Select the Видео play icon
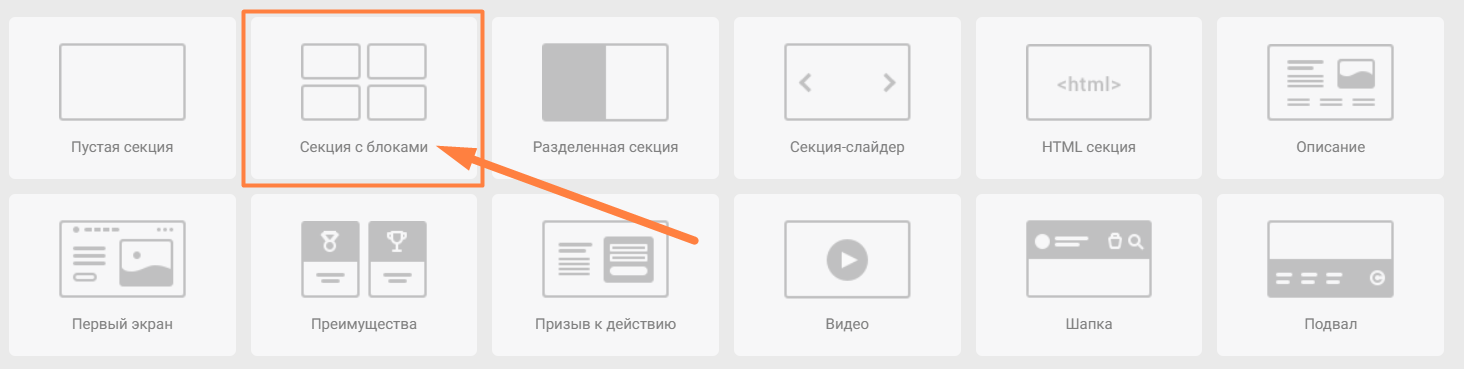This screenshot has height=369, width=1464. pyautogui.click(x=847, y=259)
